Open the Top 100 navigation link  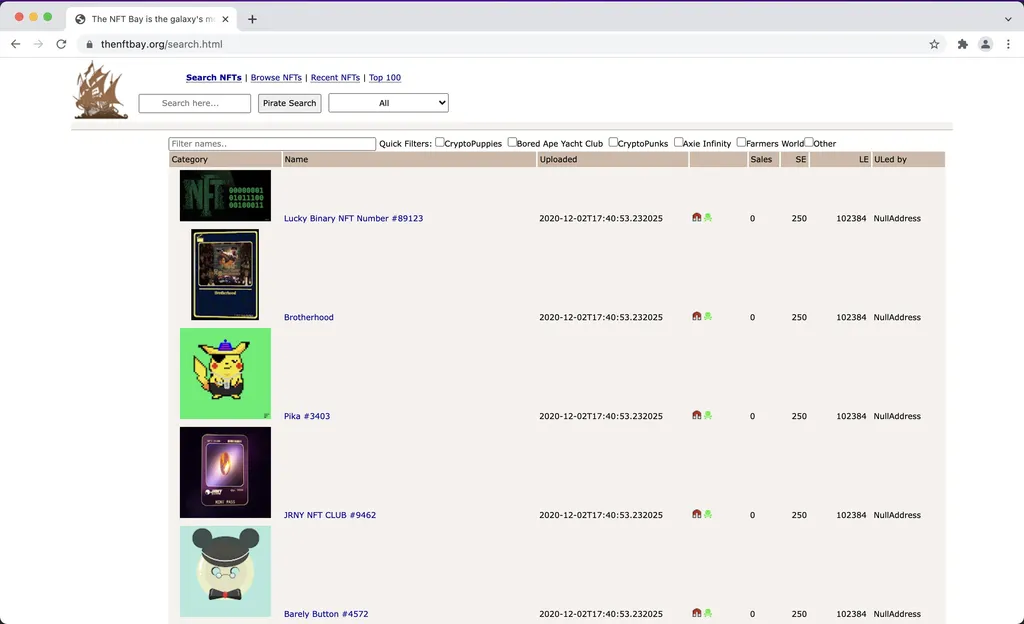[x=385, y=78]
